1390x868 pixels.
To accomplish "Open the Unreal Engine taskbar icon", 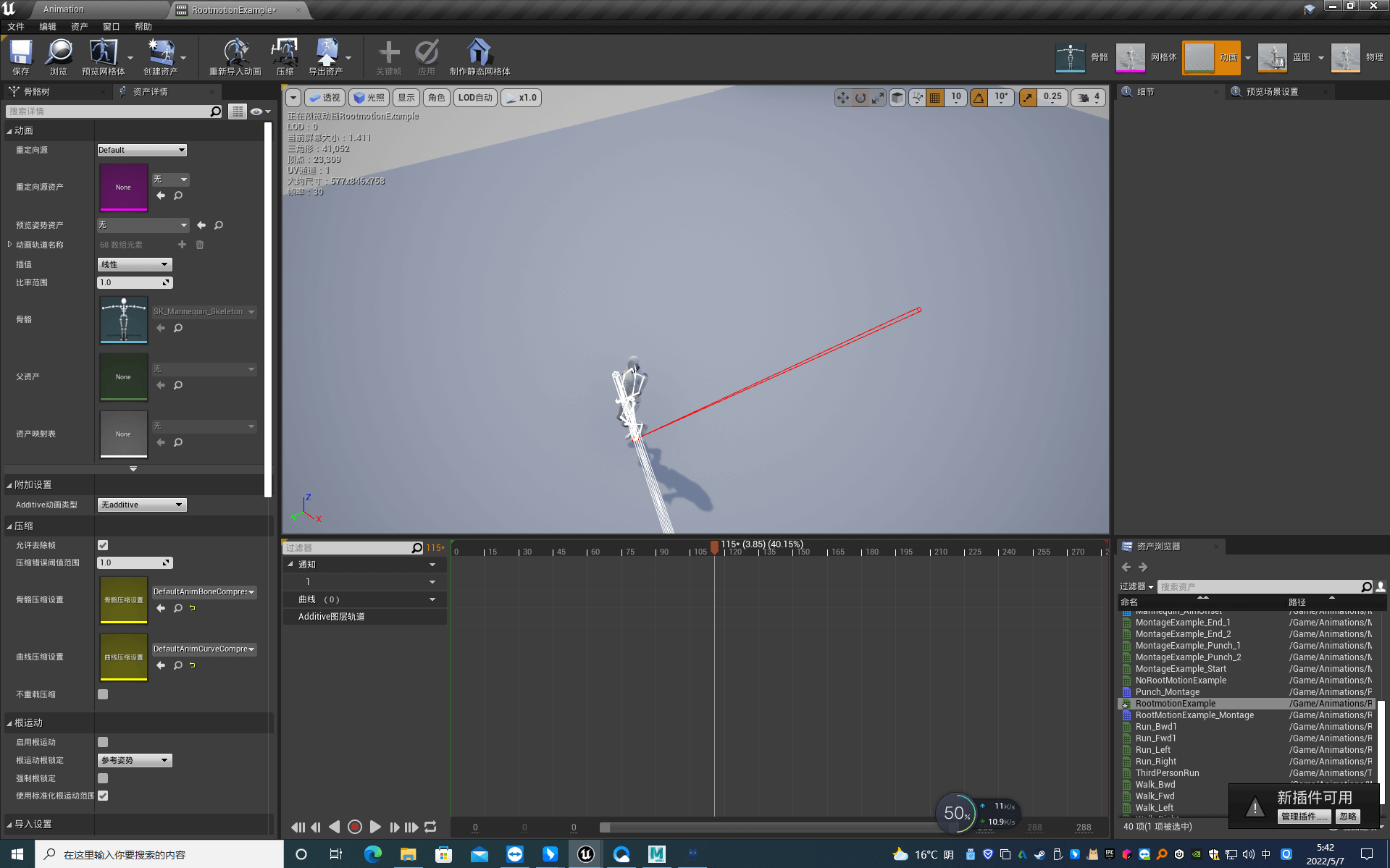I will coord(585,854).
